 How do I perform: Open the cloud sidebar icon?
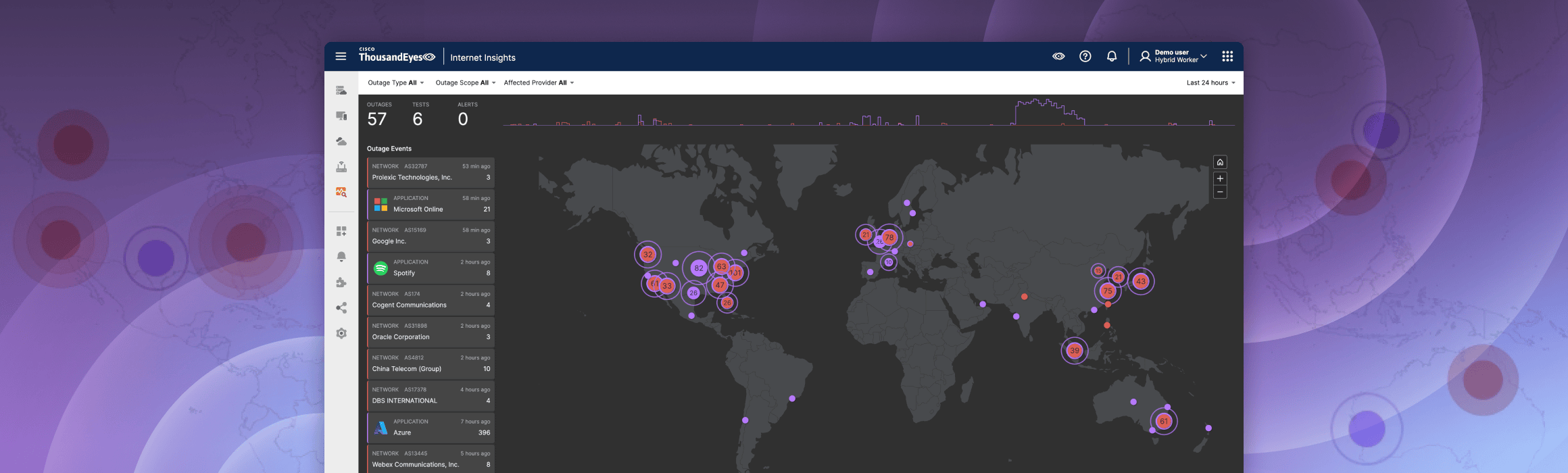[341, 141]
